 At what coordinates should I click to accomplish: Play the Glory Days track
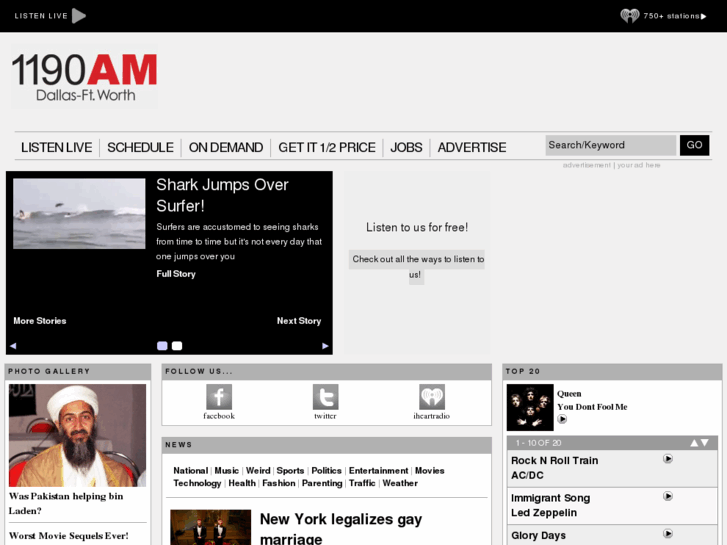[x=668, y=533]
